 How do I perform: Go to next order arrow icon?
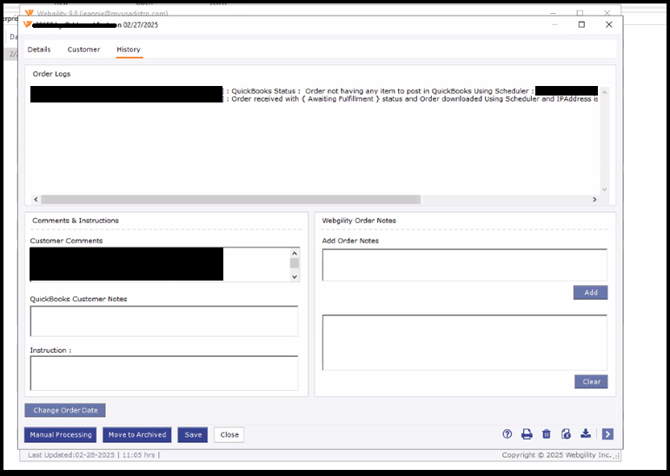tap(607, 434)
